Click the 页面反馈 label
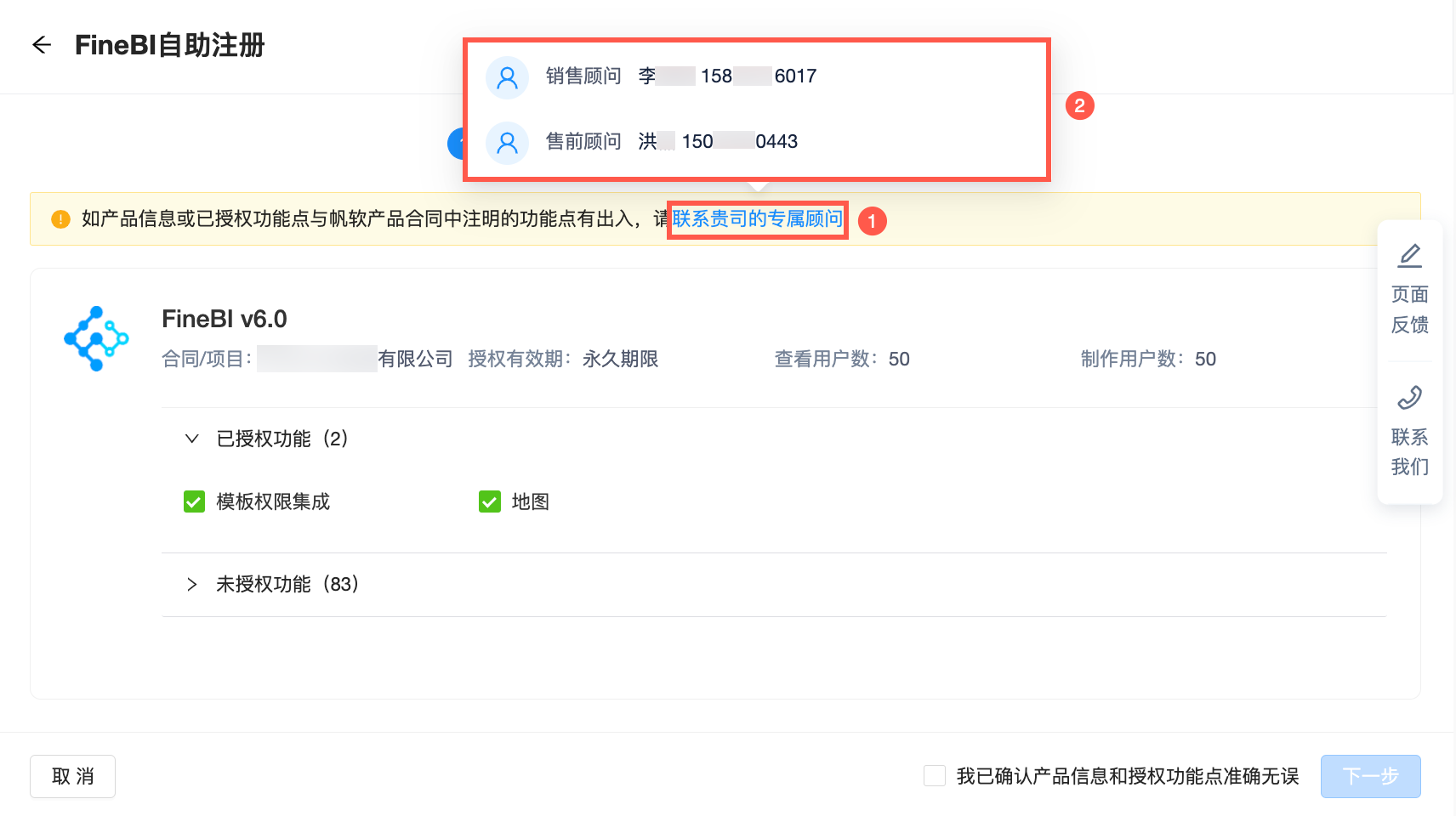Screen dimensions: 1456x816 pos(1409,309)
